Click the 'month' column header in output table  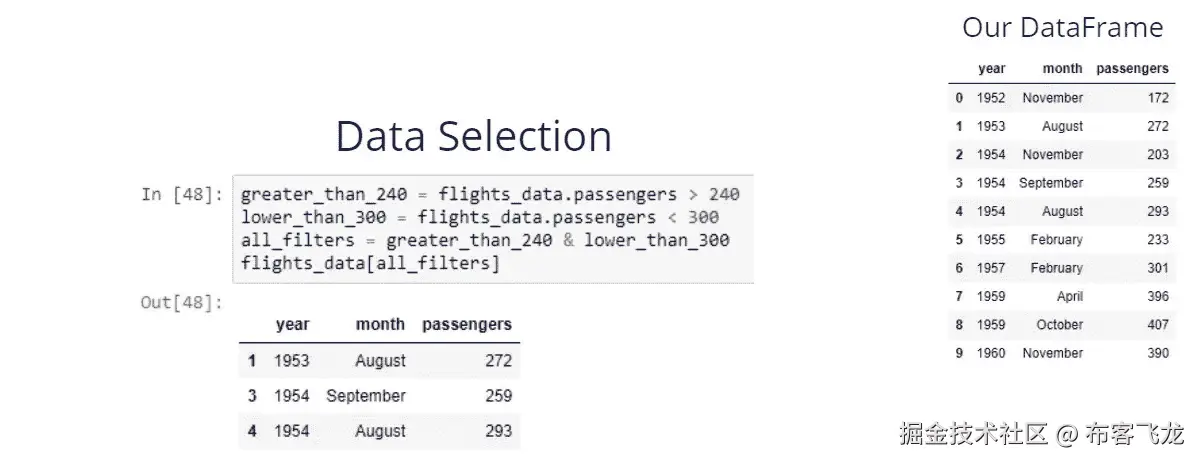click(380, 324)
